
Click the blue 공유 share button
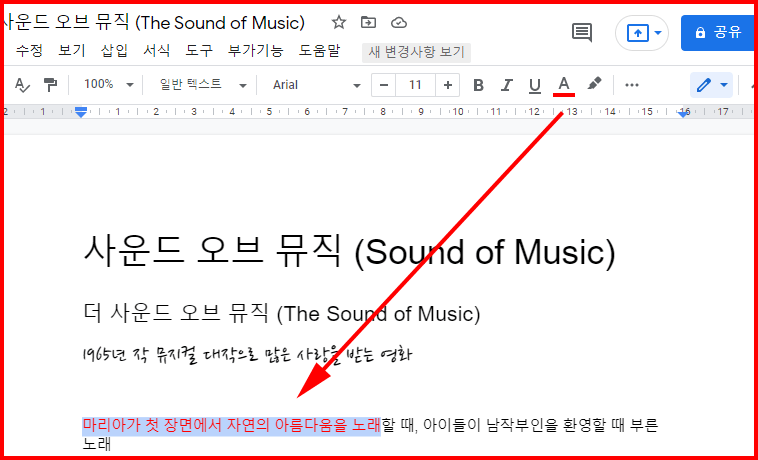click(x=718, y=32)
